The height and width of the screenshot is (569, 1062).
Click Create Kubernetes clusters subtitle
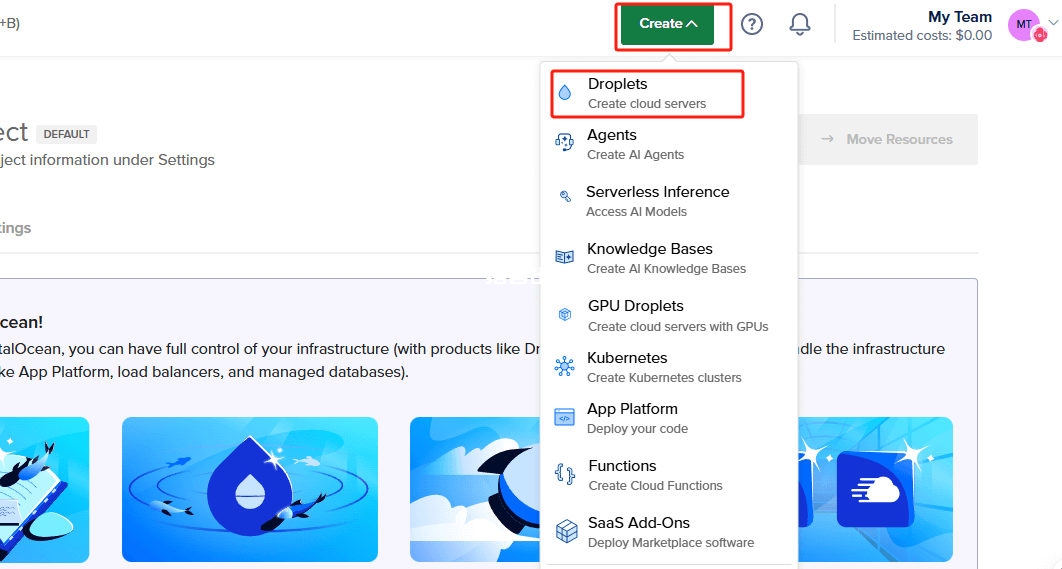click(x=664, y=377)
